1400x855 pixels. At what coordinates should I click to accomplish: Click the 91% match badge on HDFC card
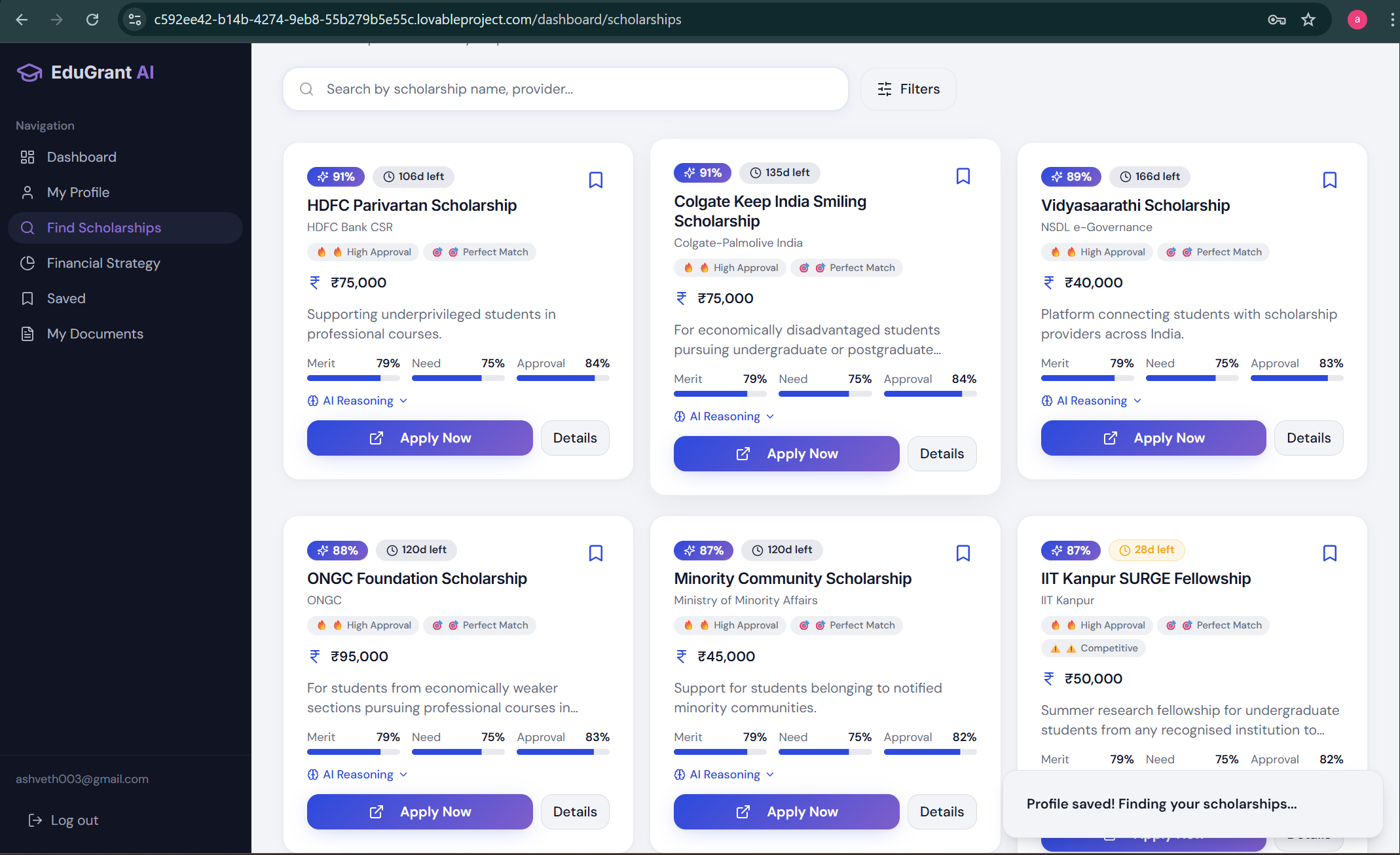click(x=336, y=177)
